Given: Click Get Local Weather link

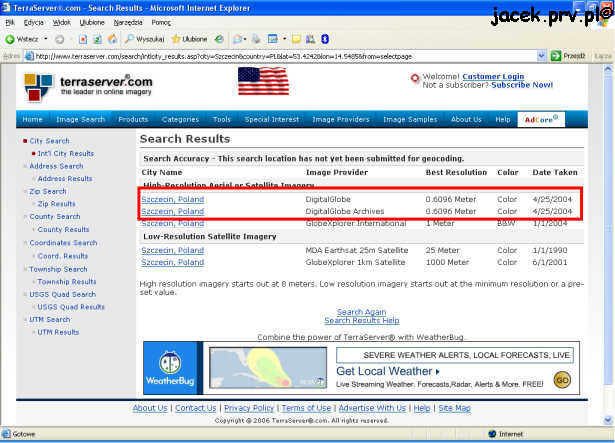Looking at the screenshot, I should pyautogui.click(x=388, y=371).
